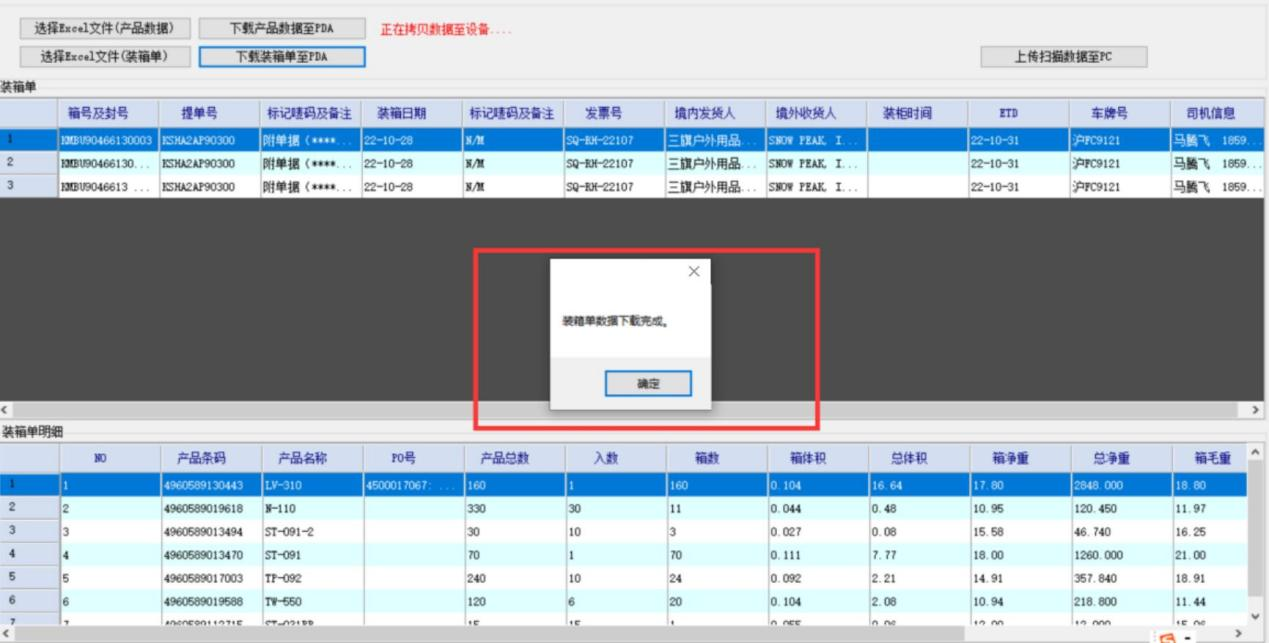
Task: Close the message dialog with X
Action: click(694, 272)
